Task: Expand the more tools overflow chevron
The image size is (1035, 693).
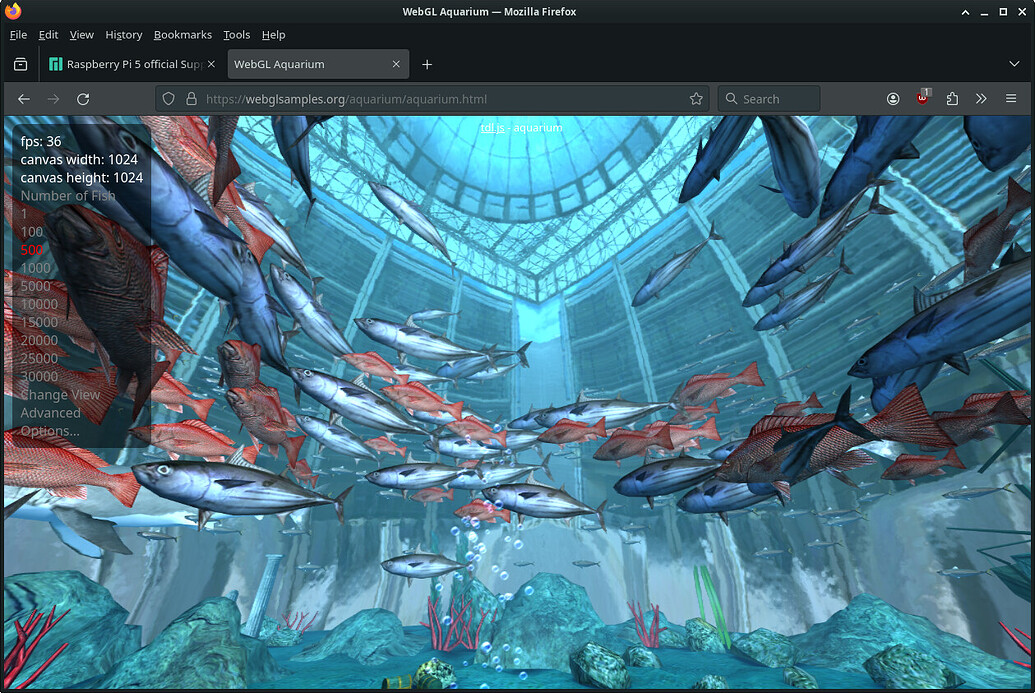Action: (981, 99)
